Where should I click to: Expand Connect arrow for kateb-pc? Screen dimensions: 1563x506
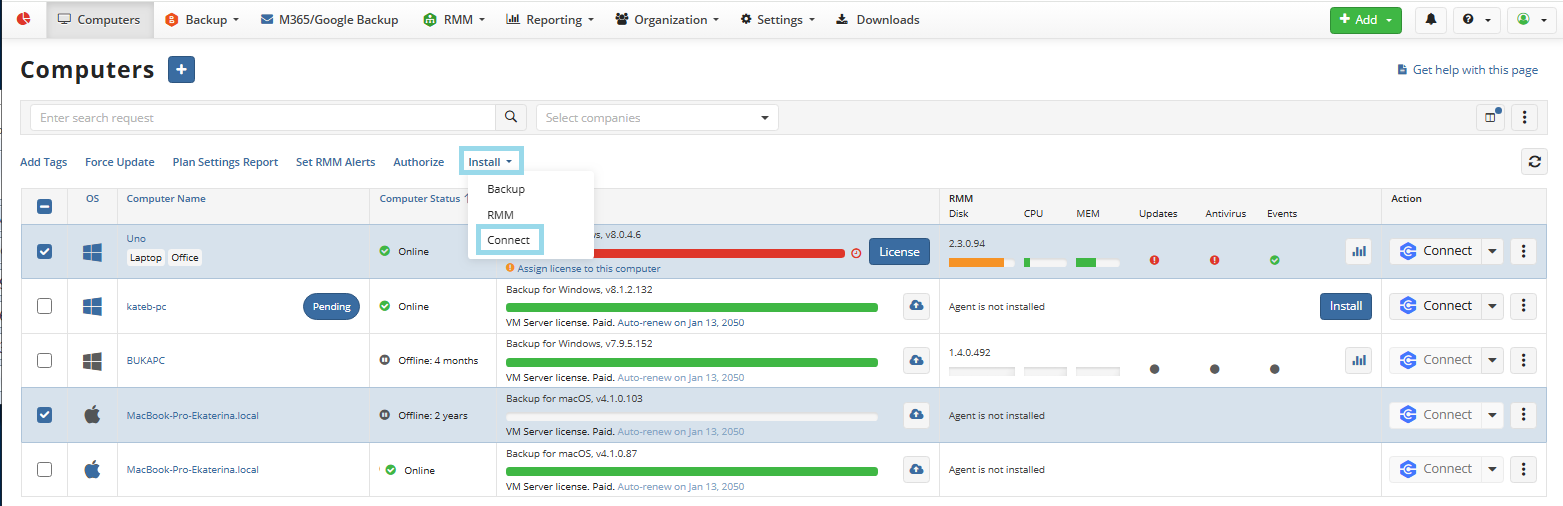pyautogui.click(x=1492, y=306)
